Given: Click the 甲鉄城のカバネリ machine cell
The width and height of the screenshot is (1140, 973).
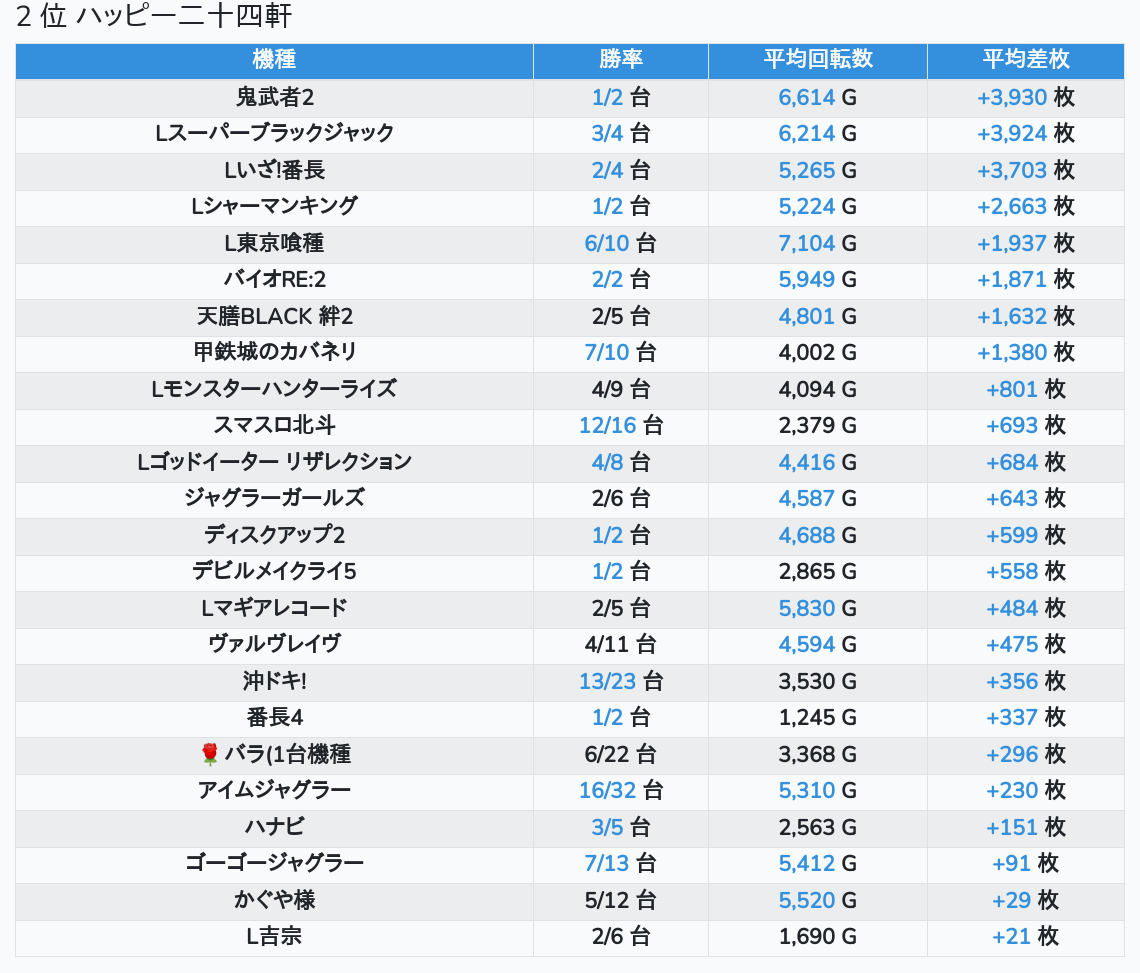Looking at the screenshot, I should (x=274, y=353).
